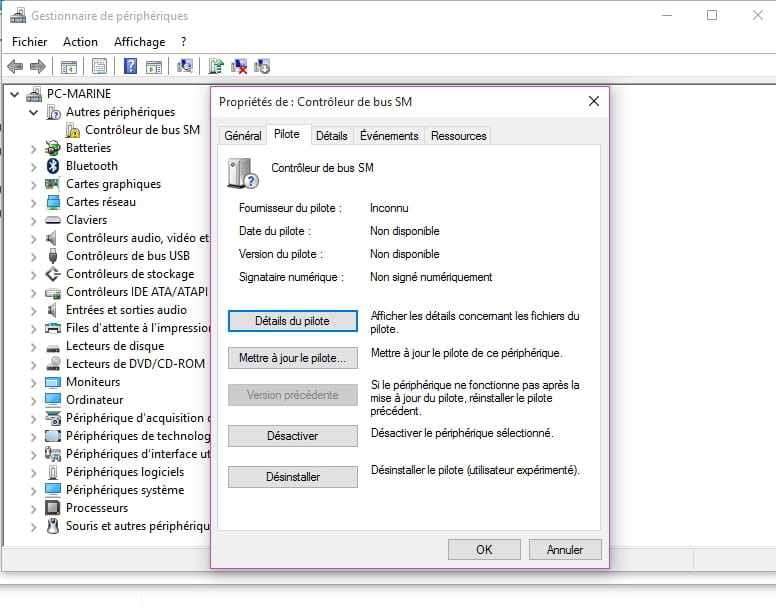The image size is (776, 608).
Task: Click the uninstall device icon with red X
Action: [239, 67]
